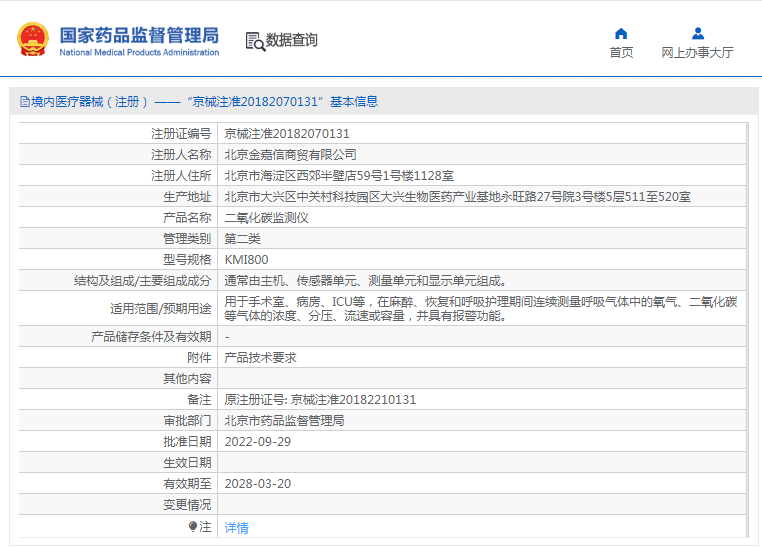Click the lightbulb icon beside 注
Image resolution: width=762 pixels, height=548 pixels.
click(x=193, y=526)
